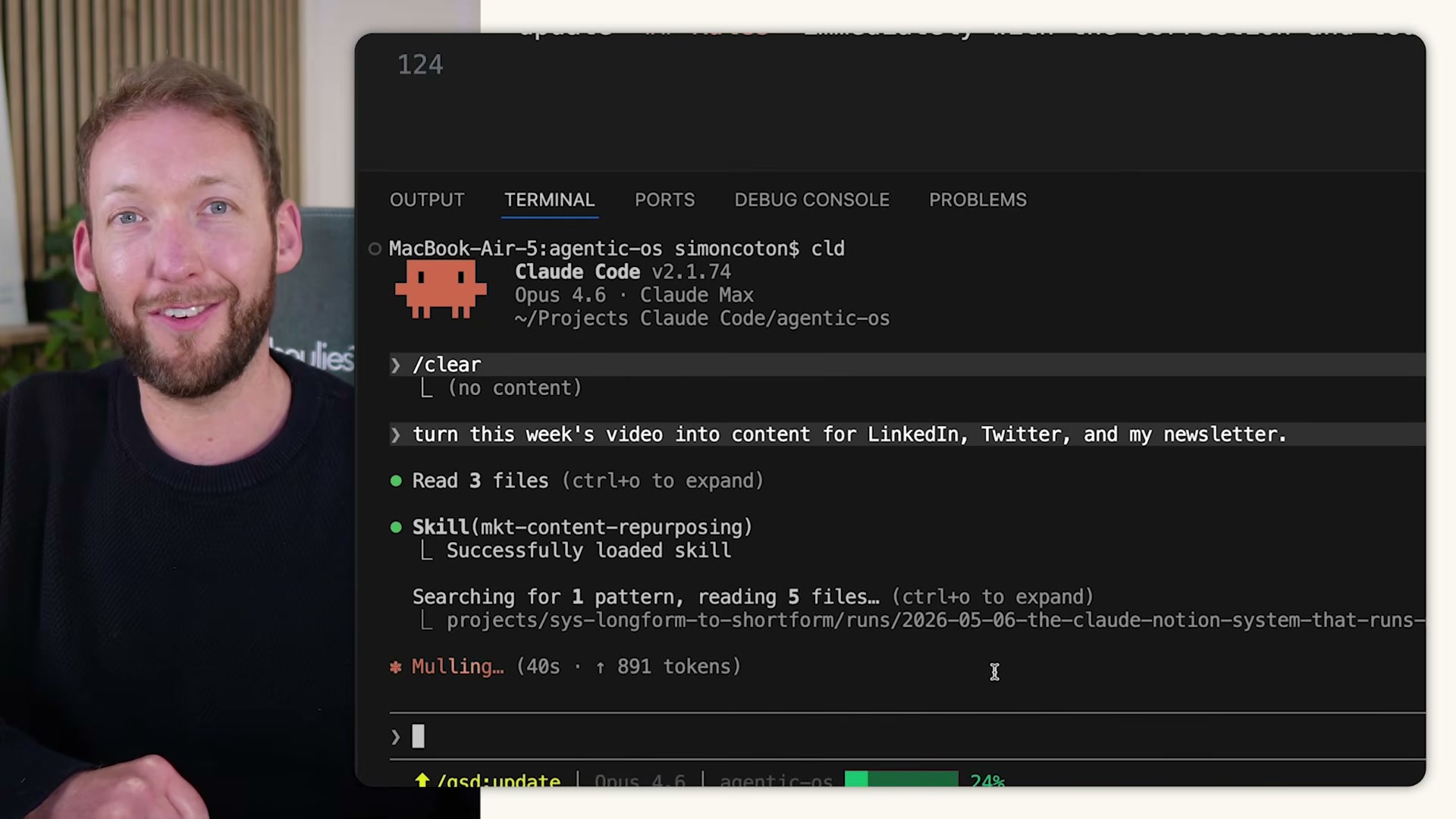Click the Successfully loaded skill text
1456x819 pixels.
click(588, 551)
